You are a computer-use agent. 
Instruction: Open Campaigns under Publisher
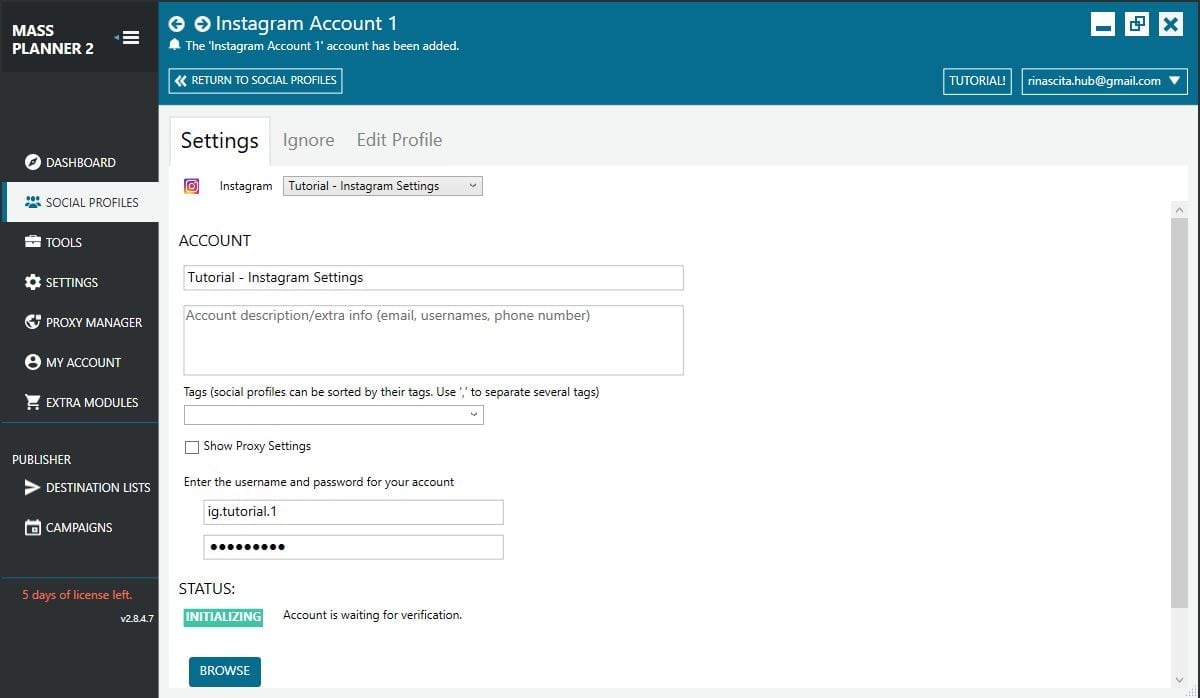[80, 527]
